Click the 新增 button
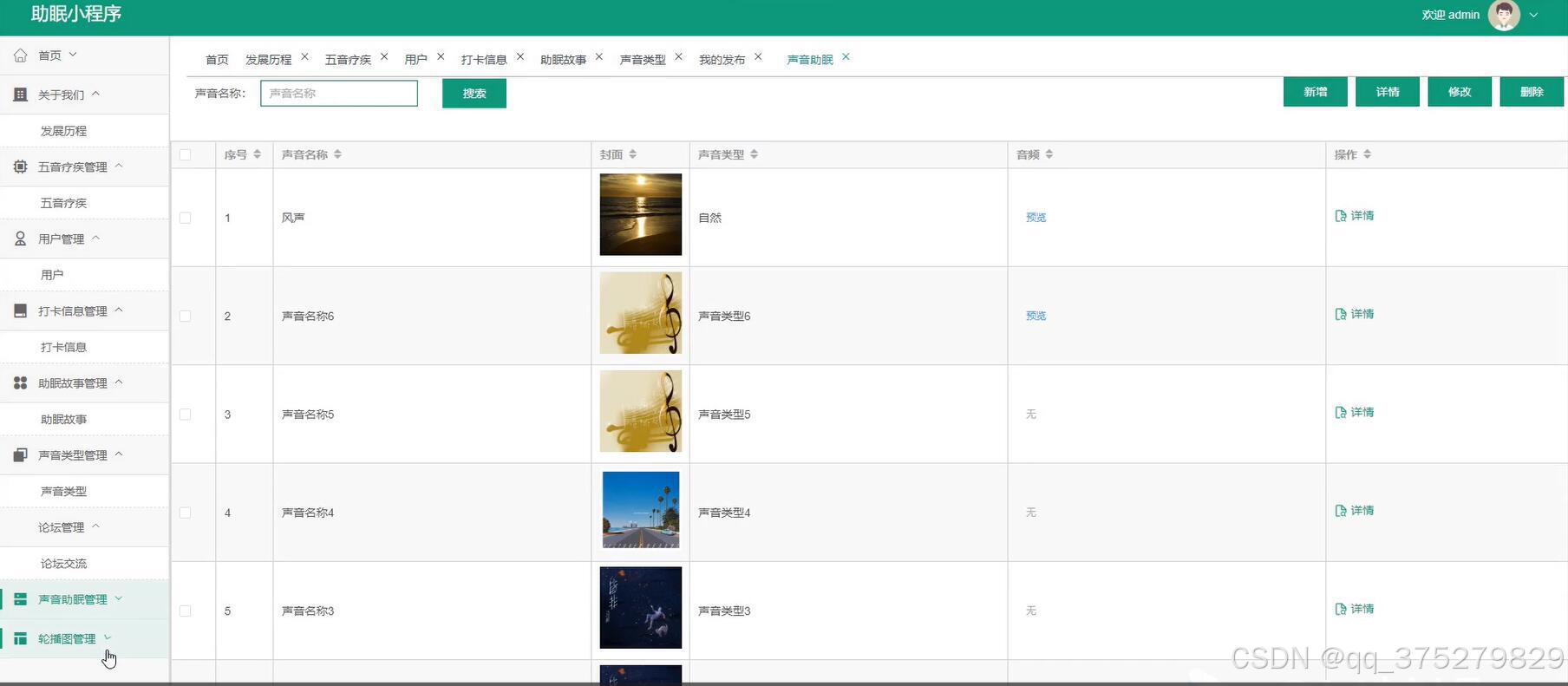 (1316, 92)
